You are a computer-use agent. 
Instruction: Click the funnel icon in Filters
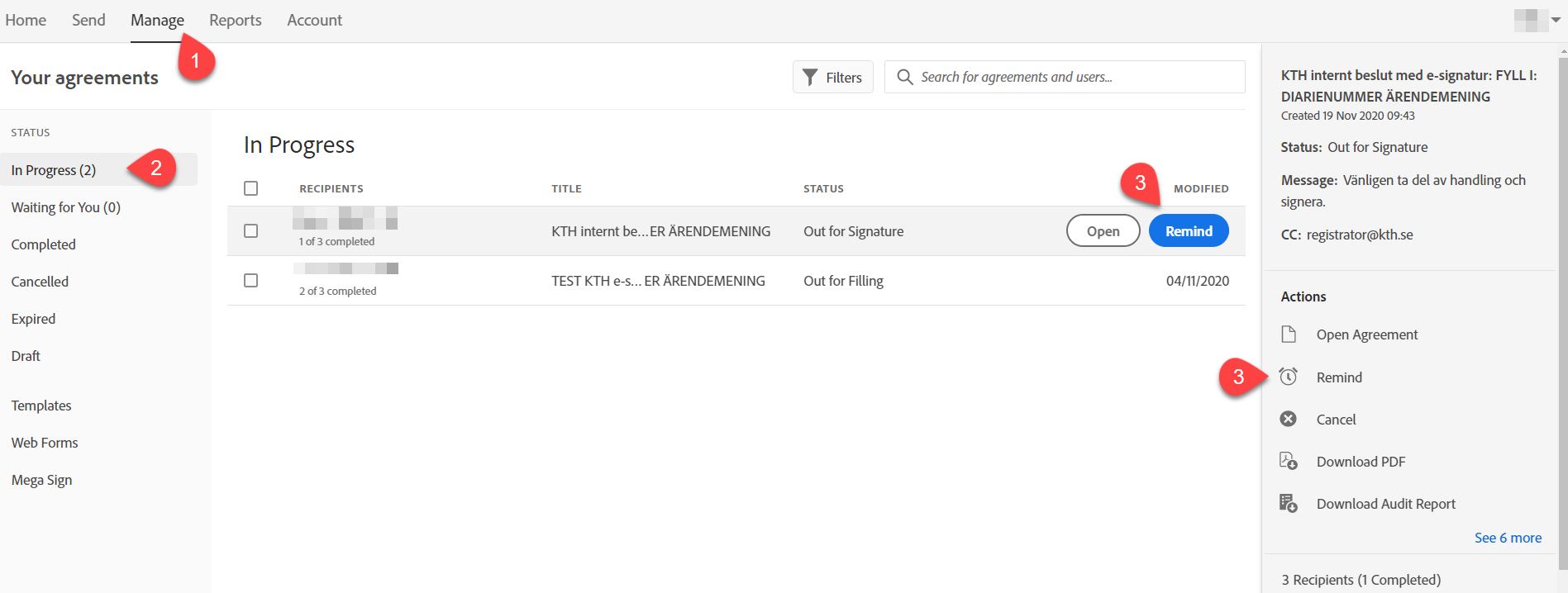pyautogui.click(x=810, y=77)
